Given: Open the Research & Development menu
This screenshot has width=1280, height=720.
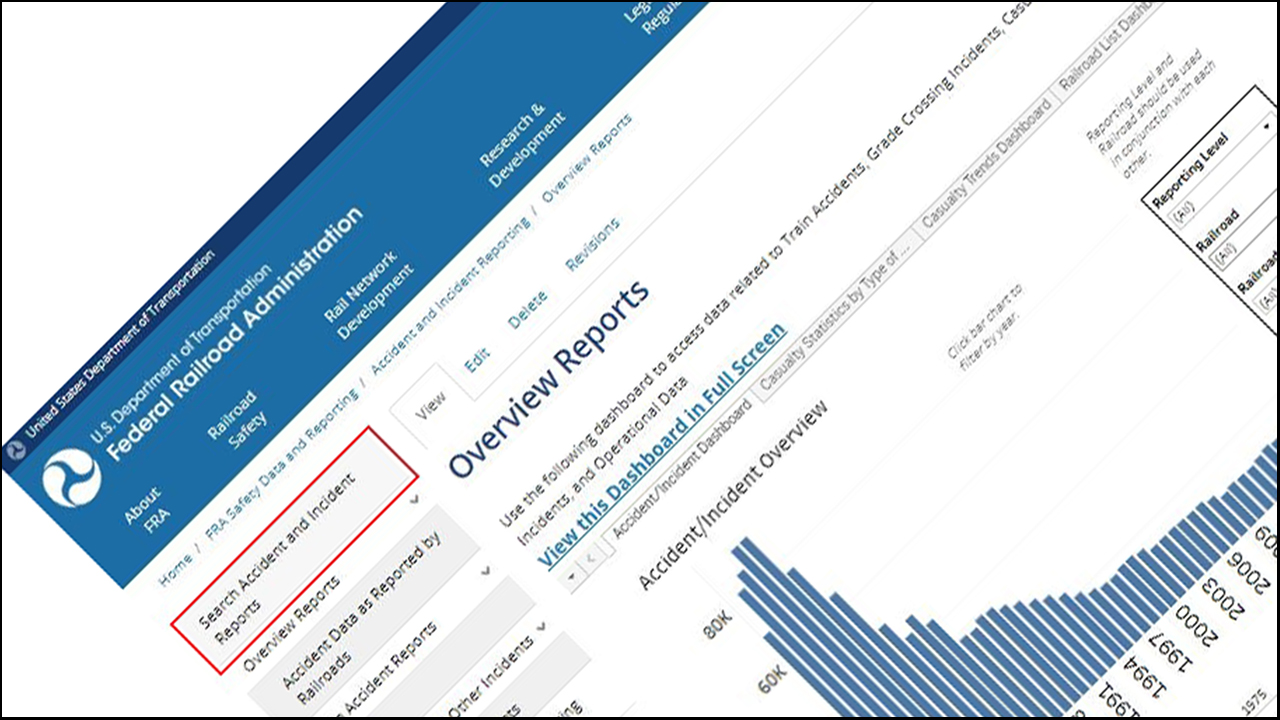Looking at the screenshot, I should [x=521, y=144].
